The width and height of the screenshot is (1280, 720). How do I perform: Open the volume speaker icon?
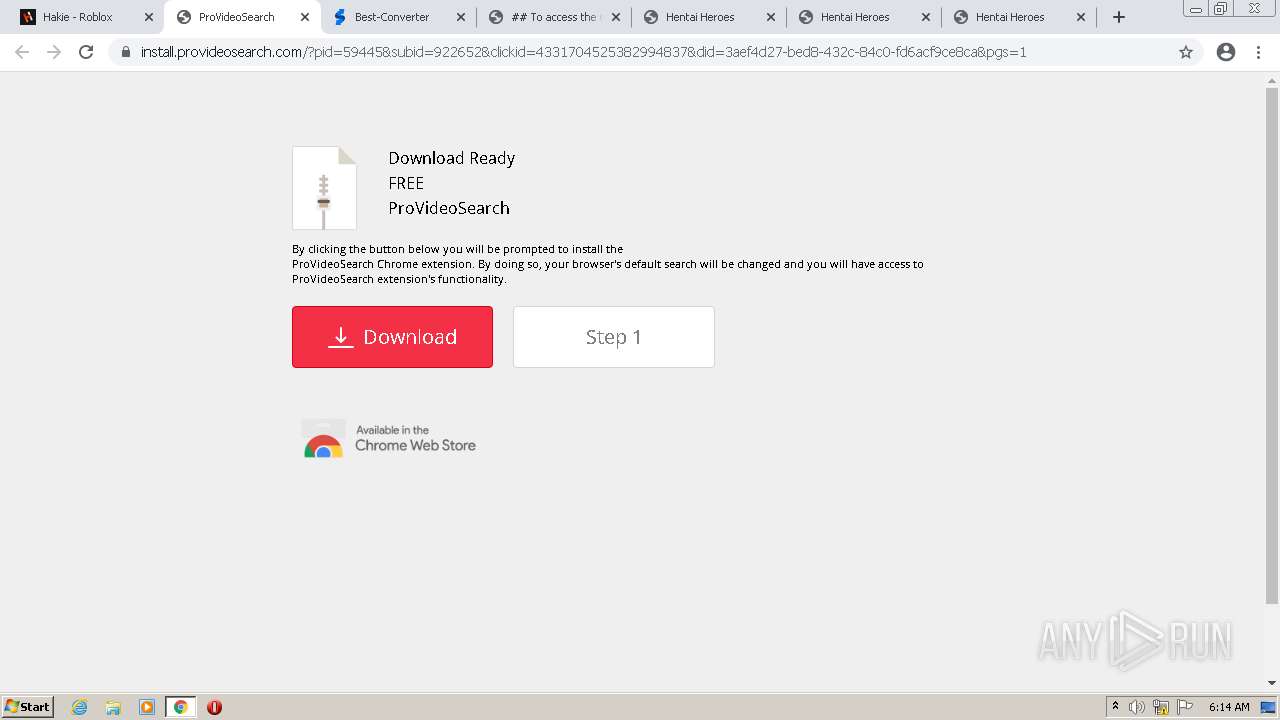click(1137, 707)
